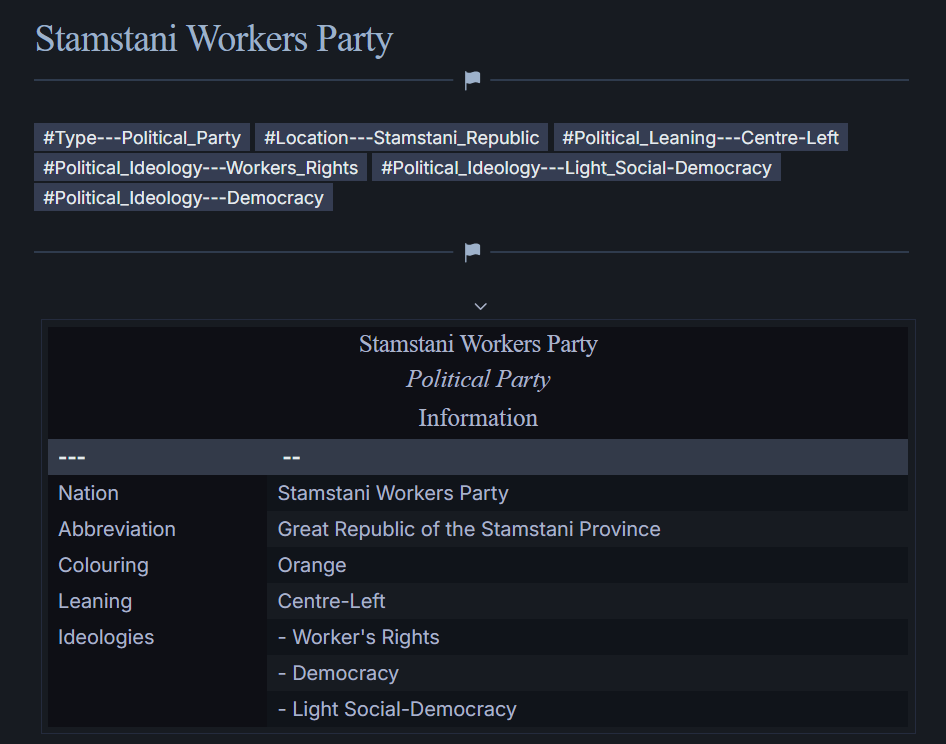Click the flag icon beneath the tag list
946x744 pixels.
point(472,253)
